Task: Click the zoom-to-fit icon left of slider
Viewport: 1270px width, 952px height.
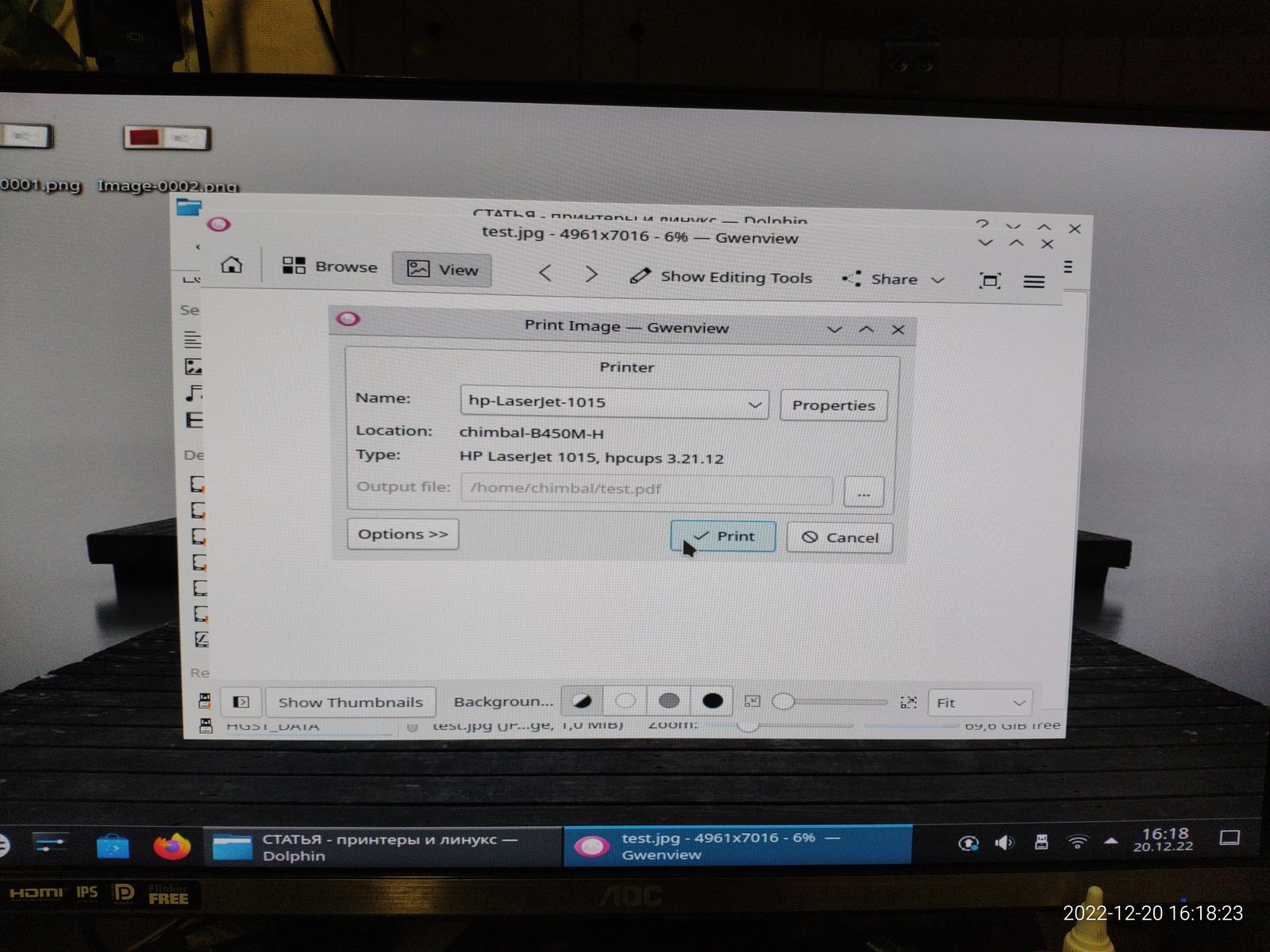Action: (x=752, y=701)
